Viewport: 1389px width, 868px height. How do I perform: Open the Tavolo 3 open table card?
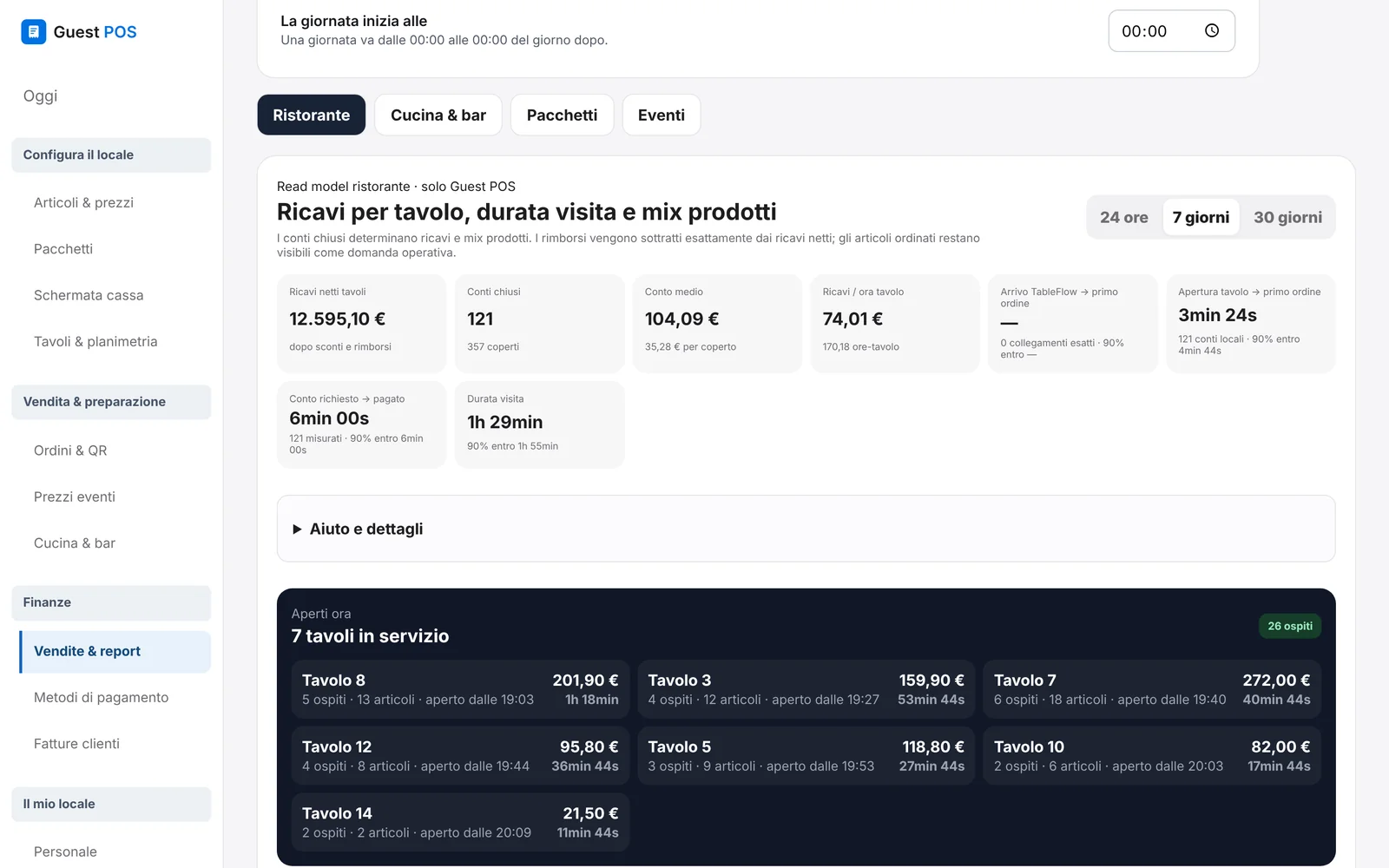[806, 689]
